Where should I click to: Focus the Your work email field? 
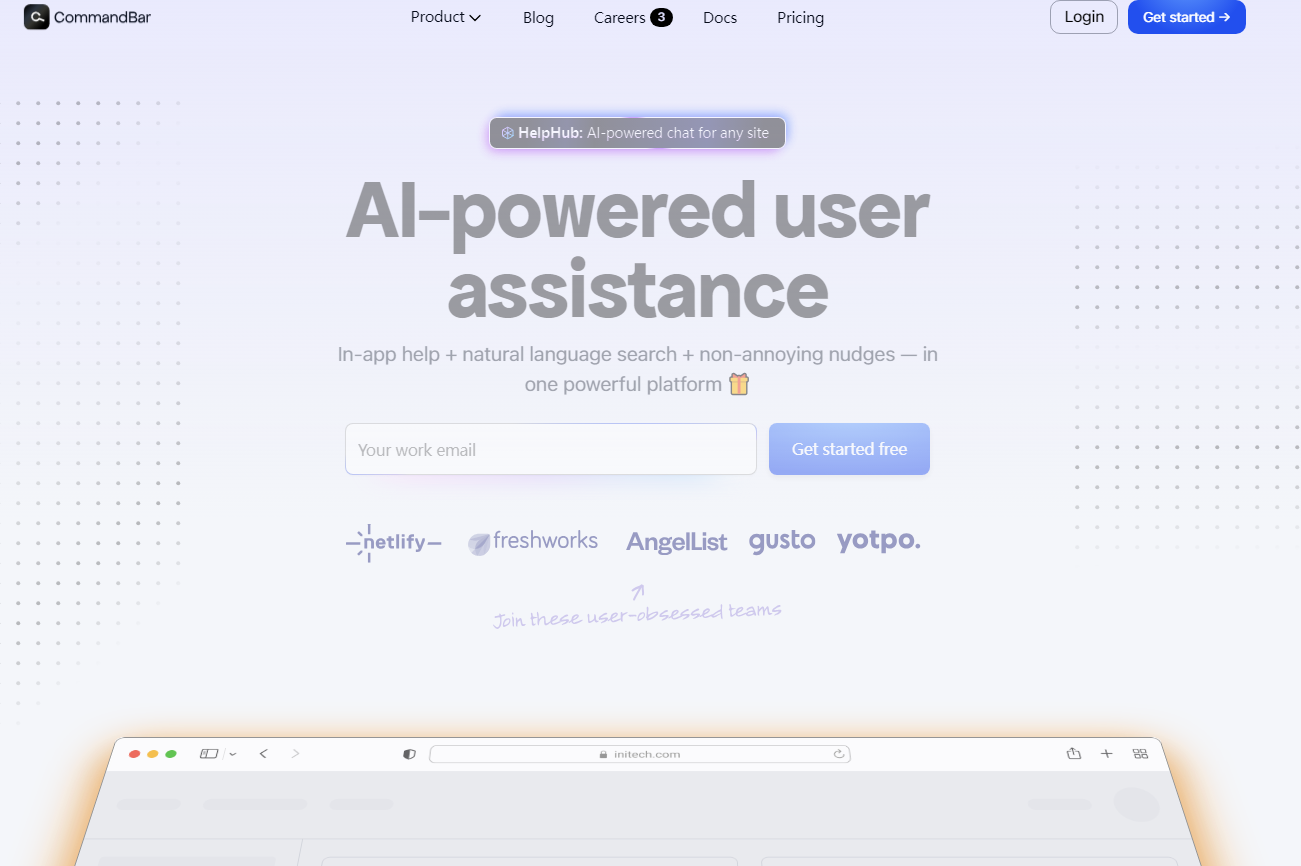(x=550, y=449)
